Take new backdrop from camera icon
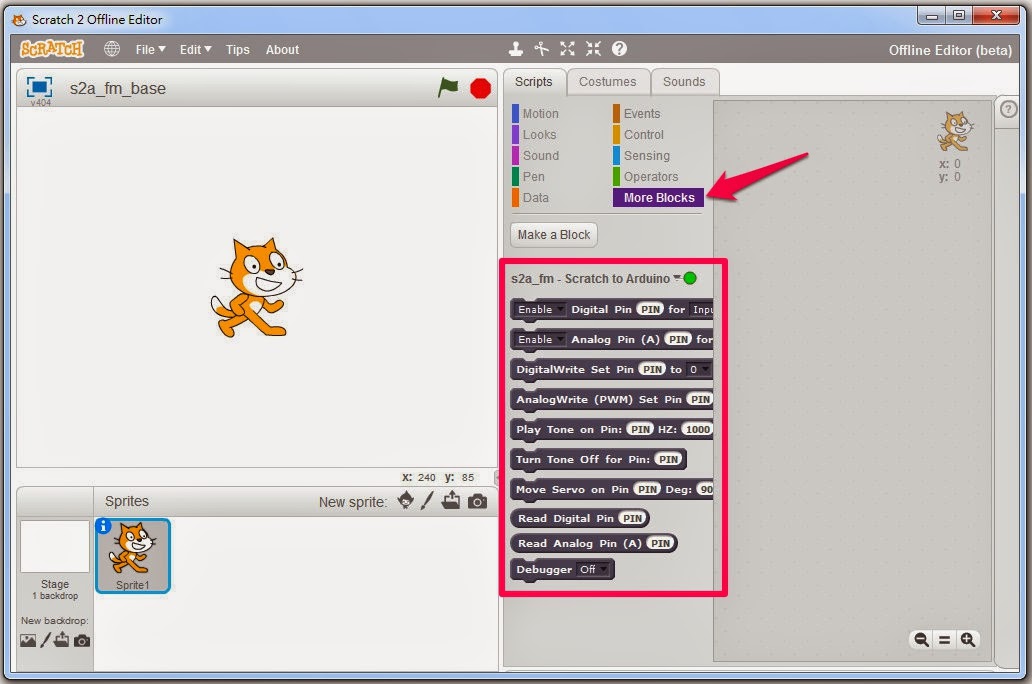This screenshot has width=1032, height=684. [x=82, y=641]
